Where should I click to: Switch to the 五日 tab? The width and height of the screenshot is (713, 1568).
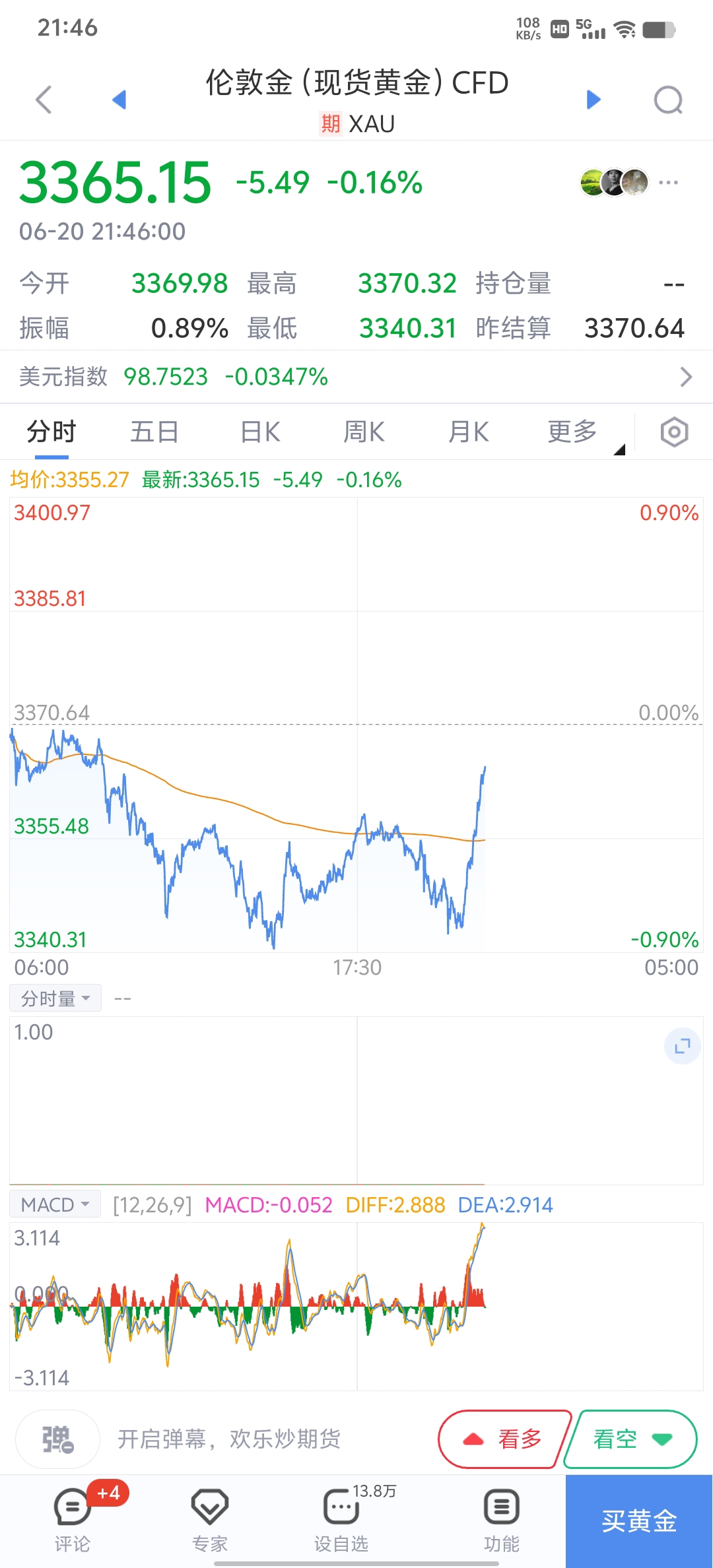[154, 432]
